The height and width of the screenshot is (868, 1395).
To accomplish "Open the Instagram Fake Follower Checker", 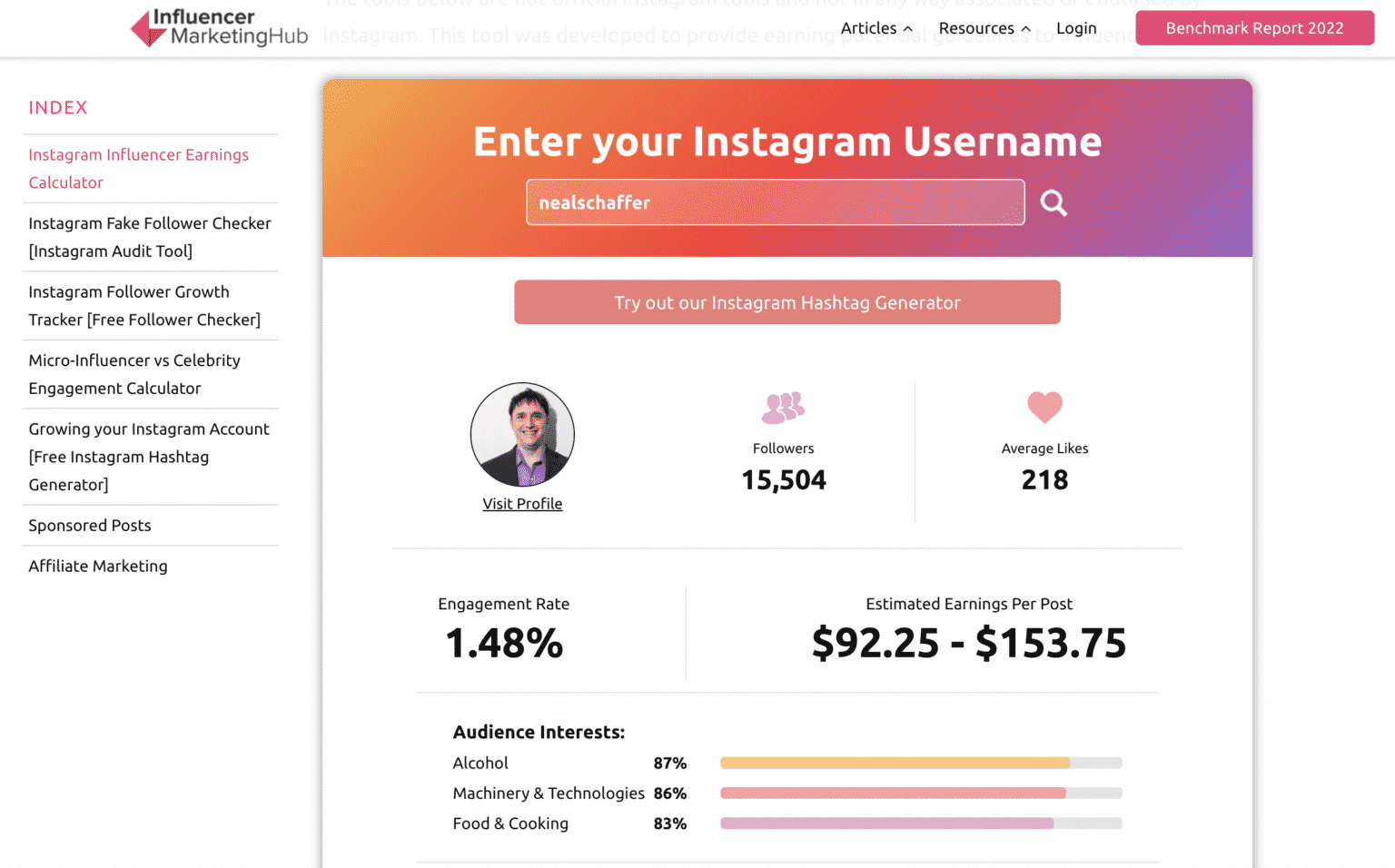I will click(x=150, y=237).
